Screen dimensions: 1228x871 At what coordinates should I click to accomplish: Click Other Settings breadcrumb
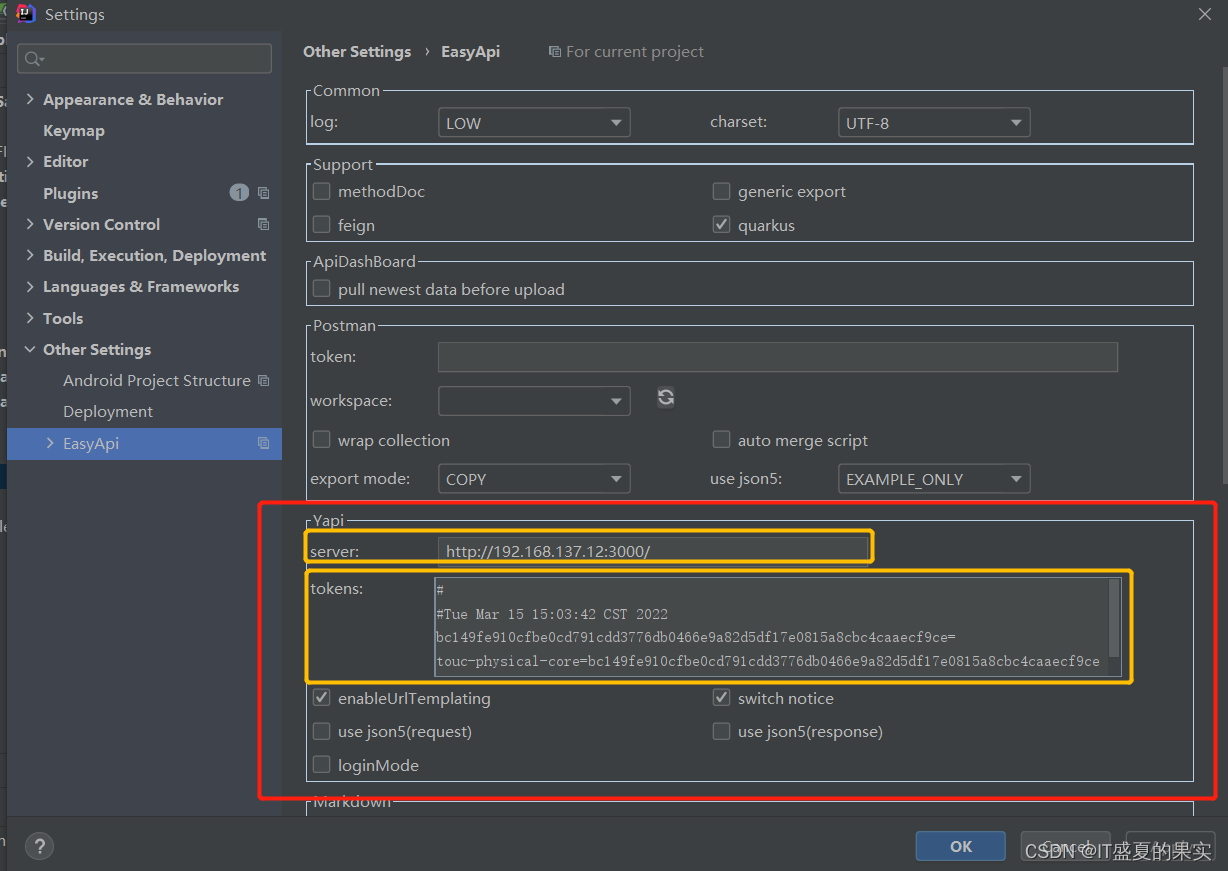click(x=357, y=51)
